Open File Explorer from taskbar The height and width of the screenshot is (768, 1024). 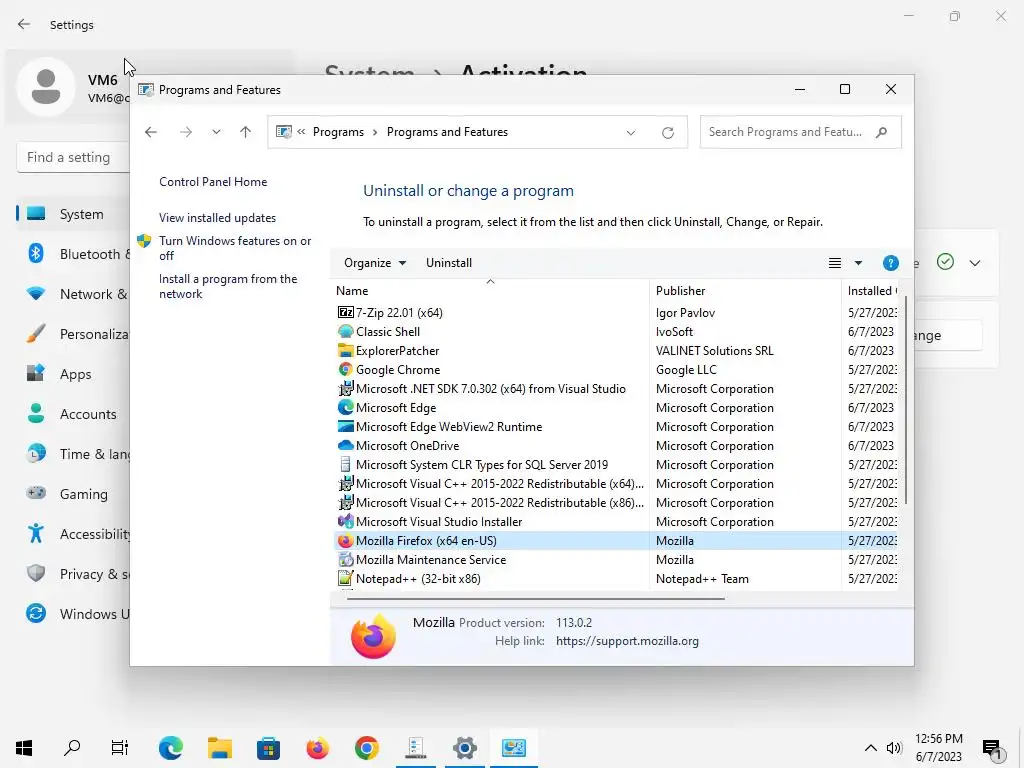[x=219, y=747]
